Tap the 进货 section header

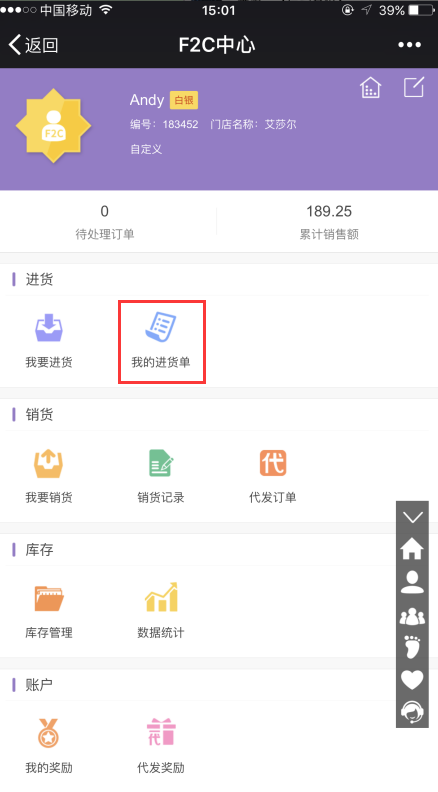tap(39, 279)
